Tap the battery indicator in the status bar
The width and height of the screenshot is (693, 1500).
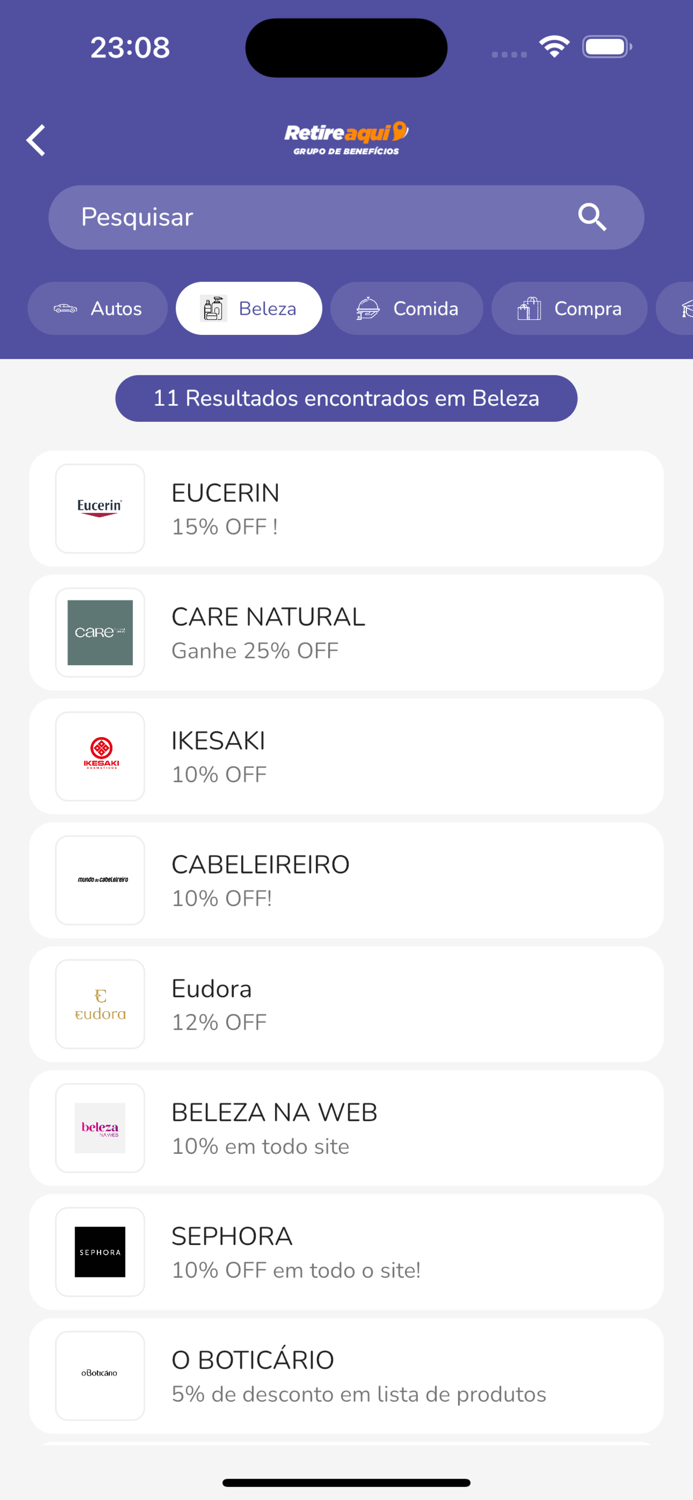(606, 45)
